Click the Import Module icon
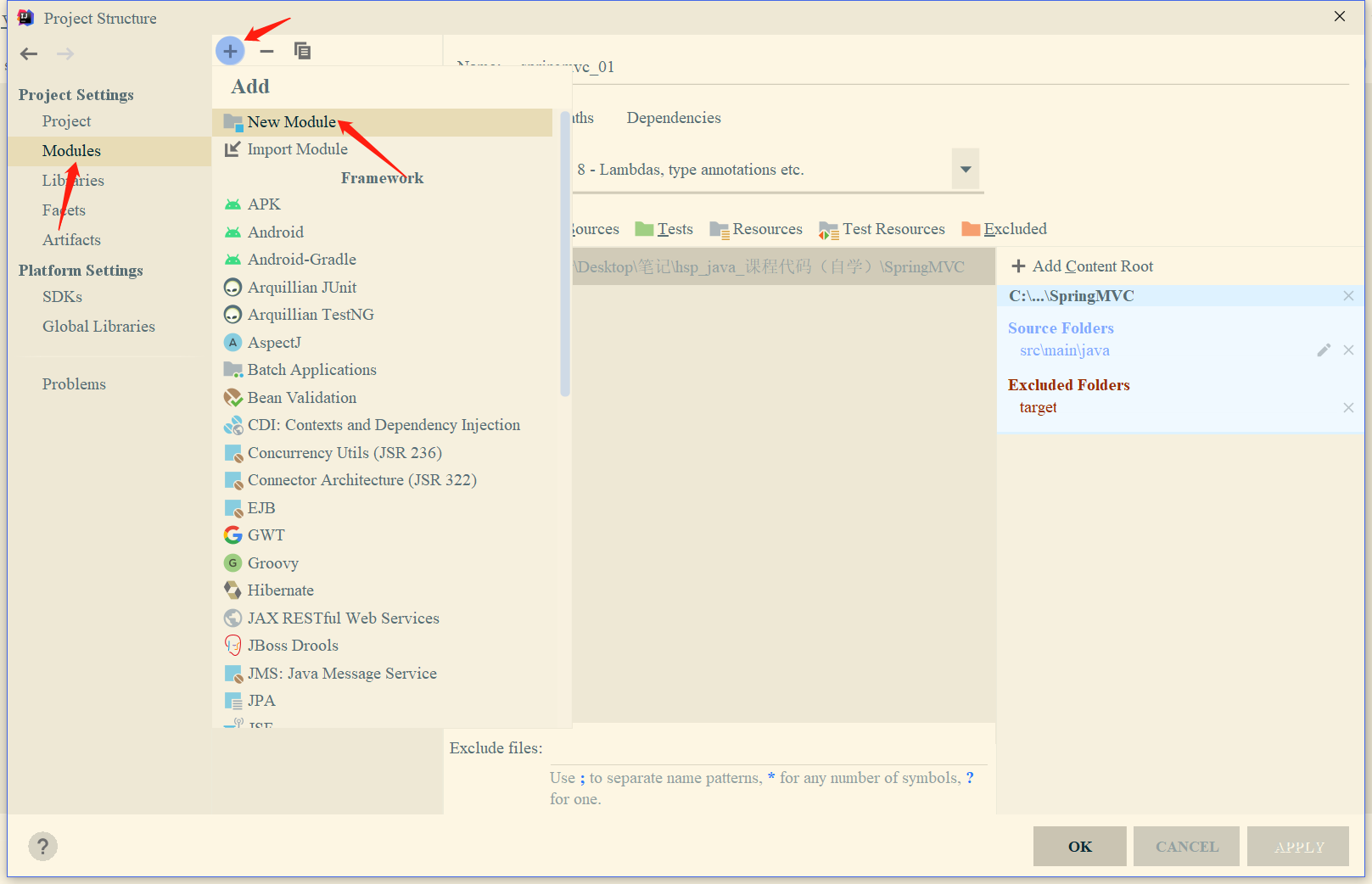The width and height of the screenshot is (1372, 884). pyautogui.click(x=232, y=149)
